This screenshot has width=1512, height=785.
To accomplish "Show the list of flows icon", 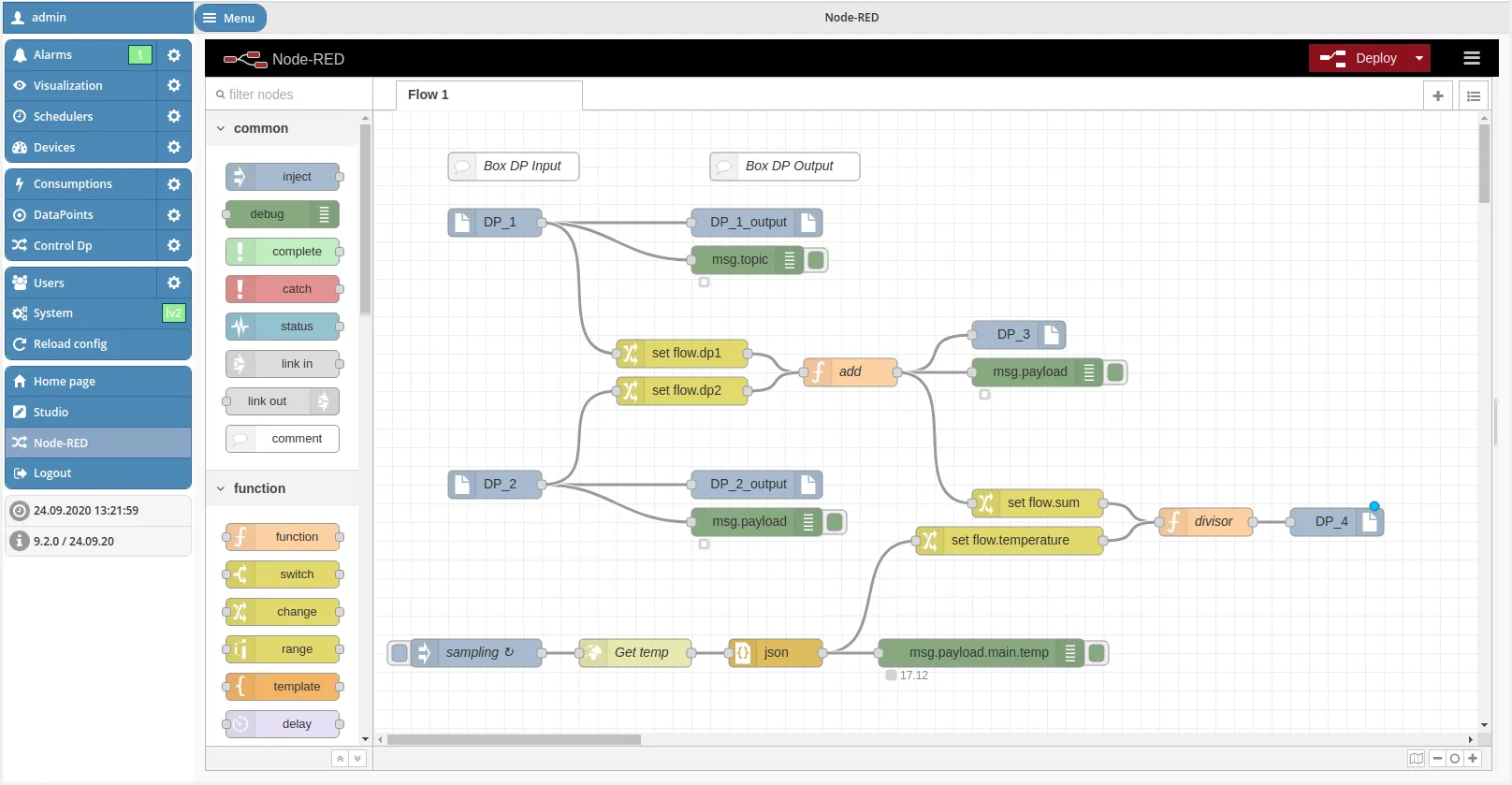I will (x=1474, y=95).
